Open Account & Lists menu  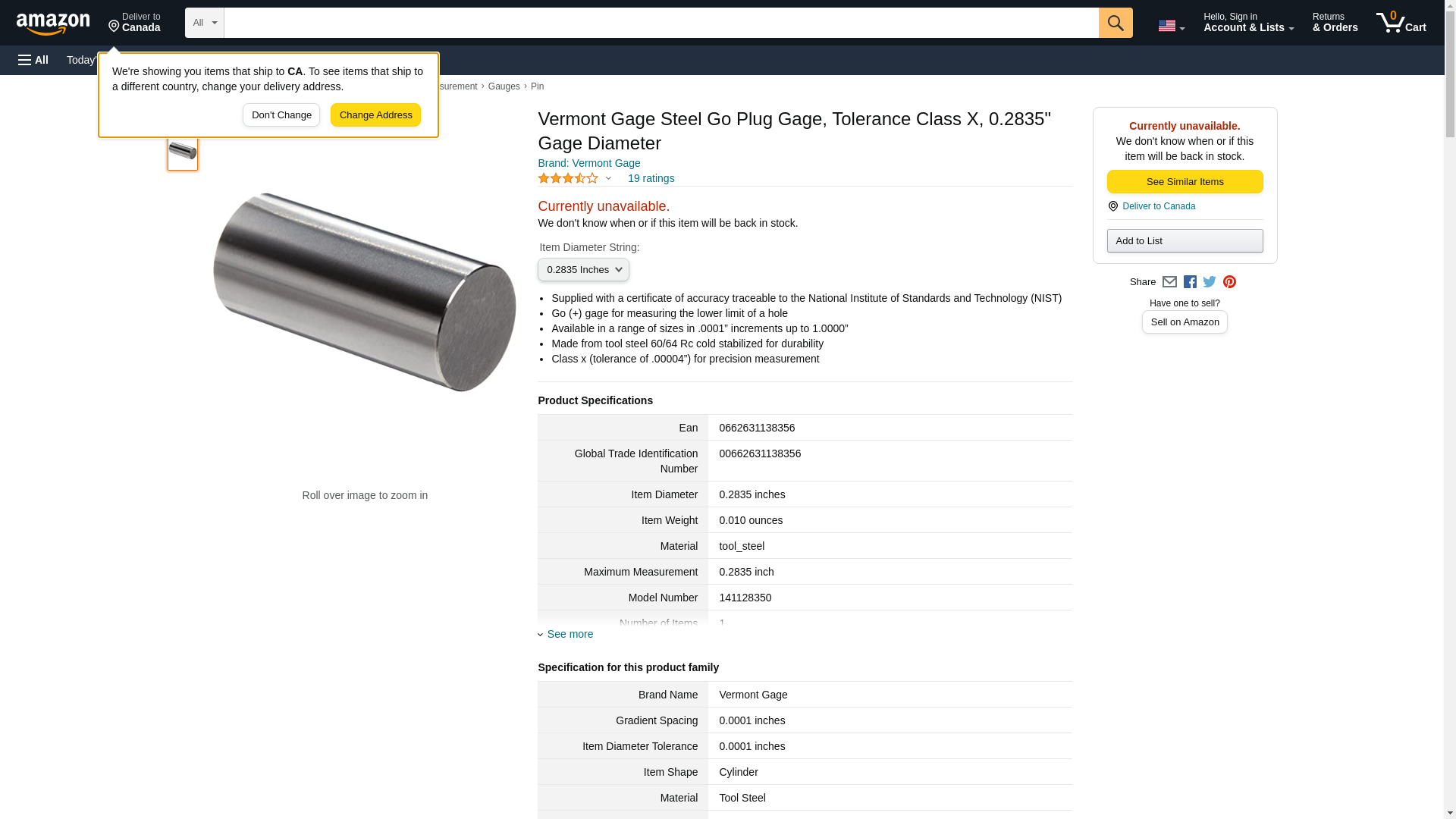click(1248, 23)
